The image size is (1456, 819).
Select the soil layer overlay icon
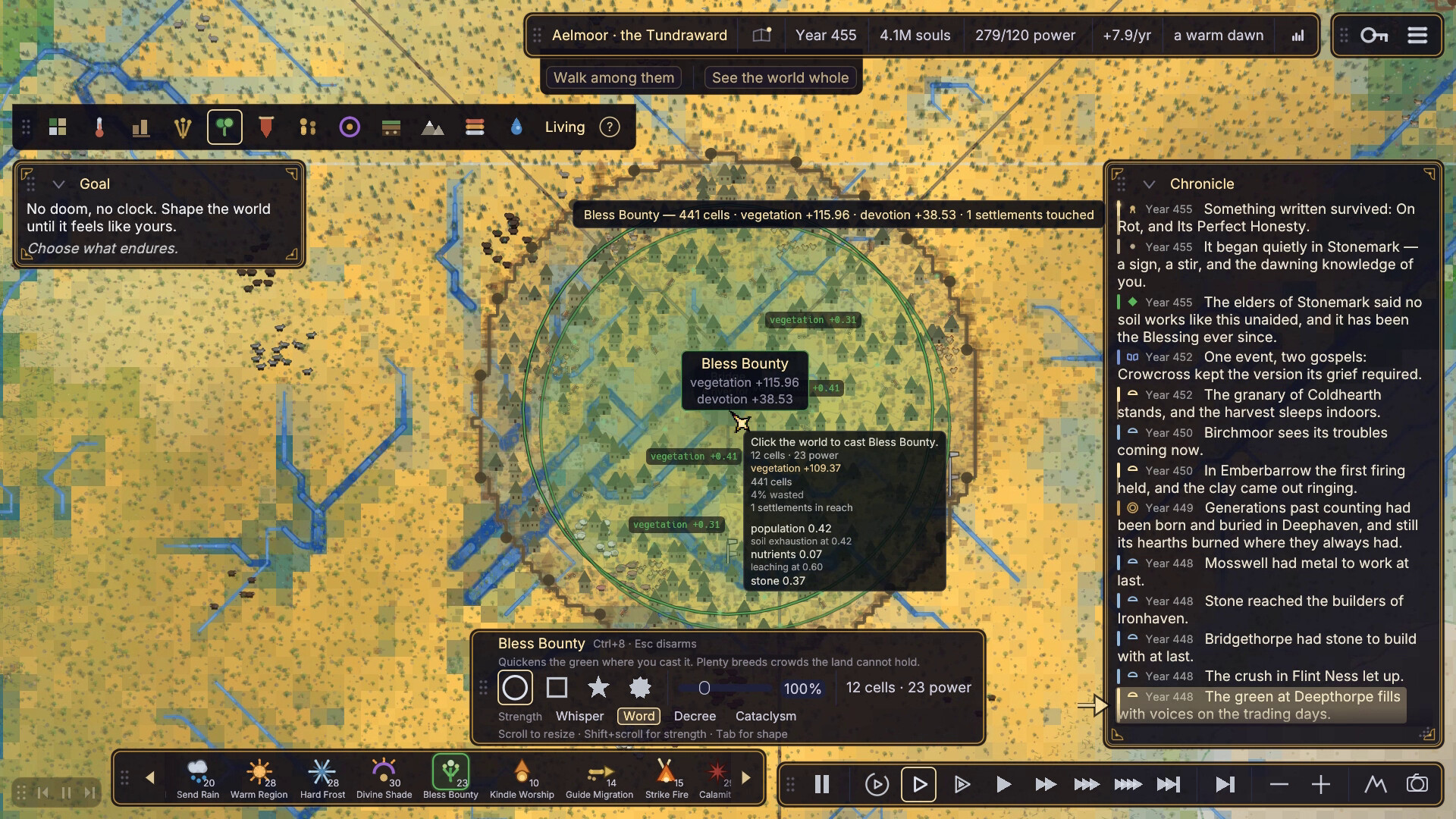(x=391, y=127)
